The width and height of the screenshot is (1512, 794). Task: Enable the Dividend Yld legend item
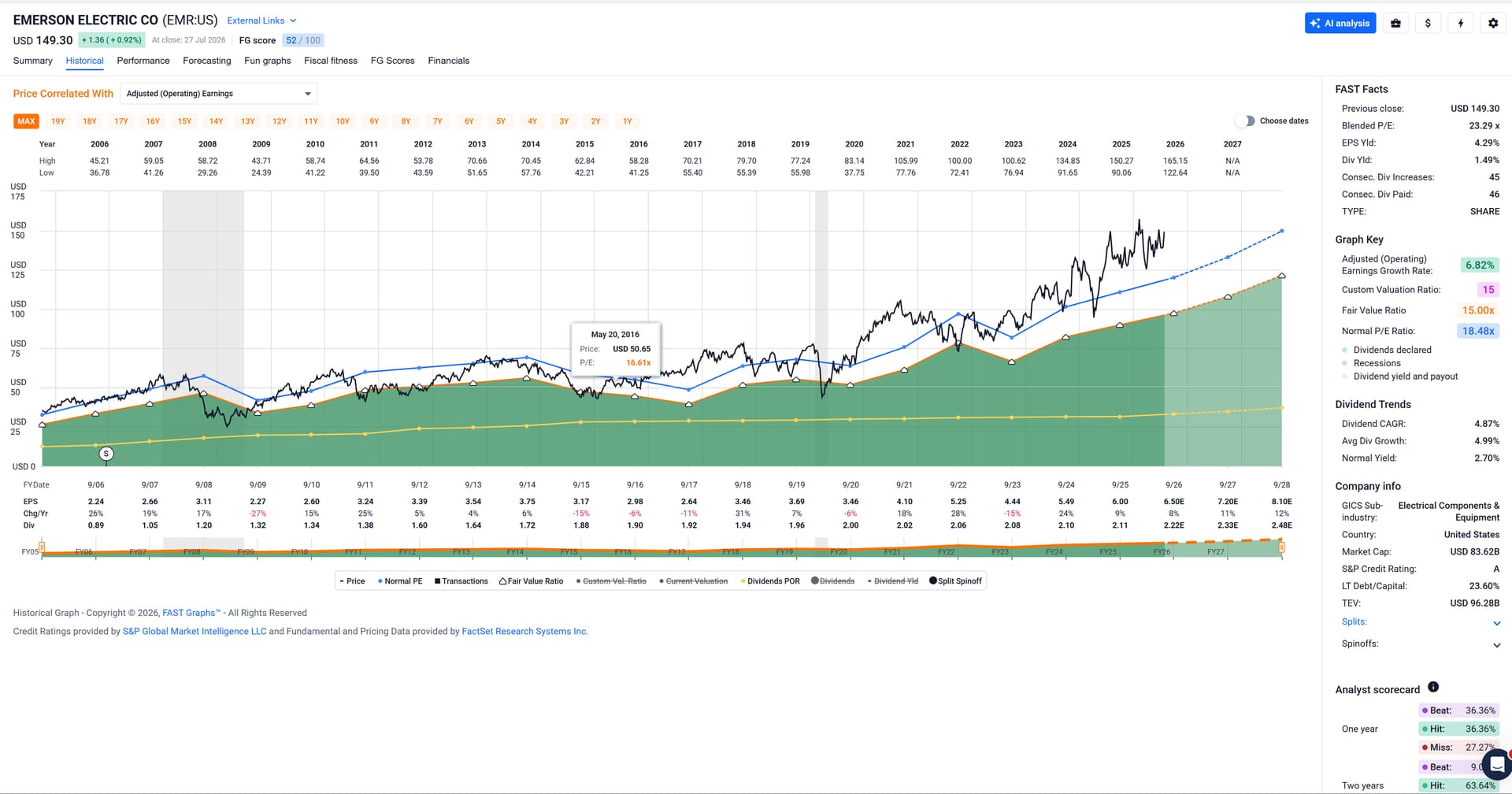coord(892,581)
